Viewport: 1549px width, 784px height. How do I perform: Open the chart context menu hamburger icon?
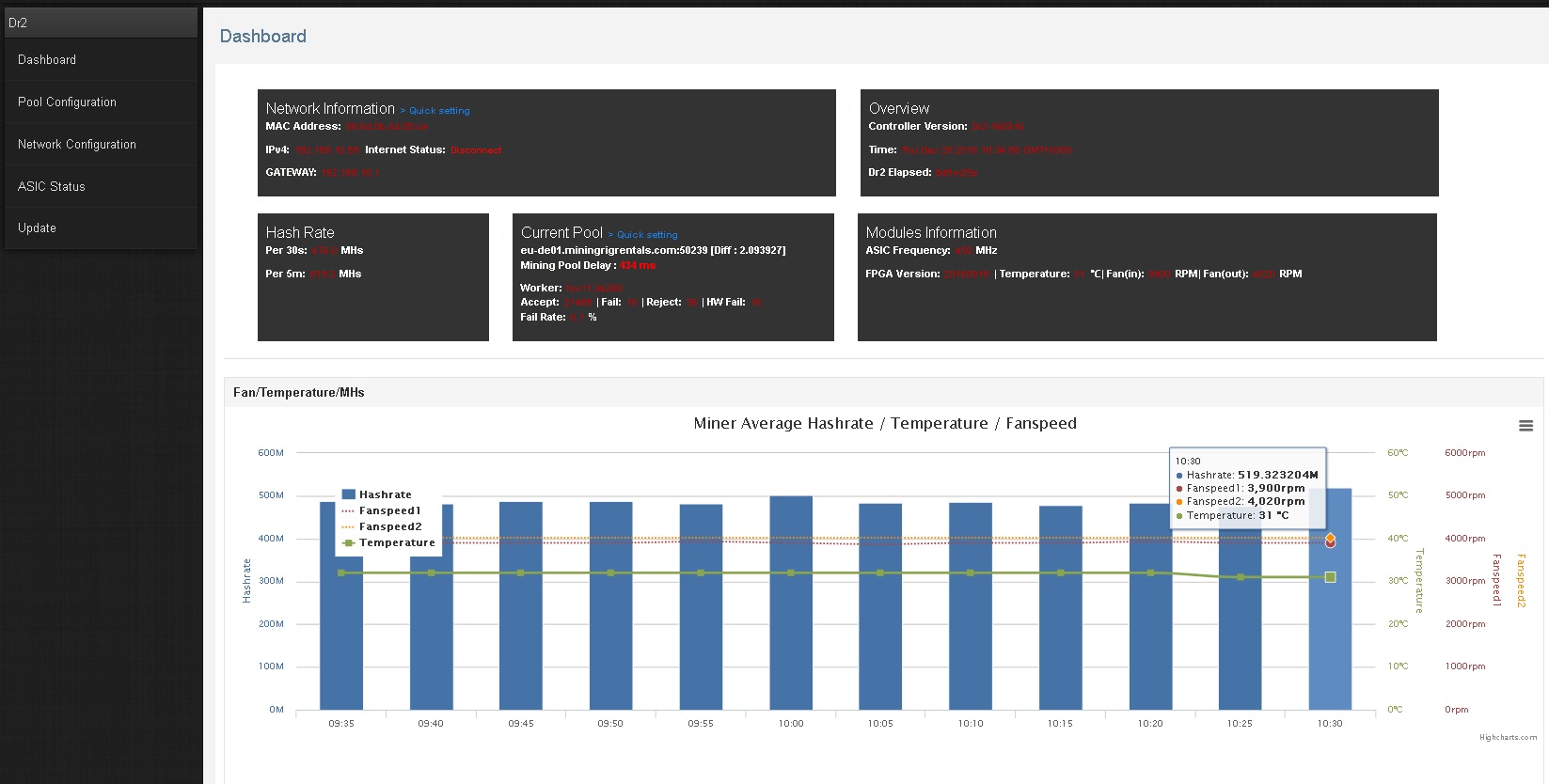coord(1525,426)
